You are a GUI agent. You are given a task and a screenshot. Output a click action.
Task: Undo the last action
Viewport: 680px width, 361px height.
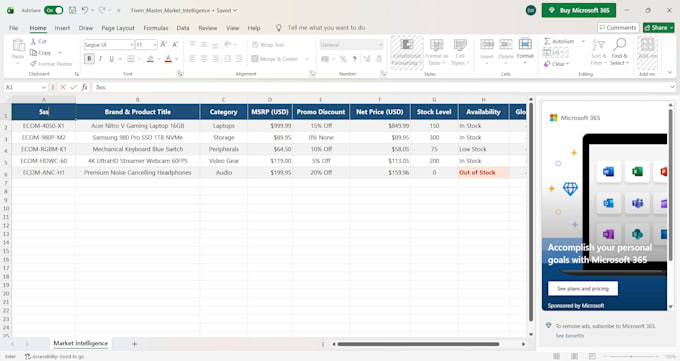[x=85, y=10]
